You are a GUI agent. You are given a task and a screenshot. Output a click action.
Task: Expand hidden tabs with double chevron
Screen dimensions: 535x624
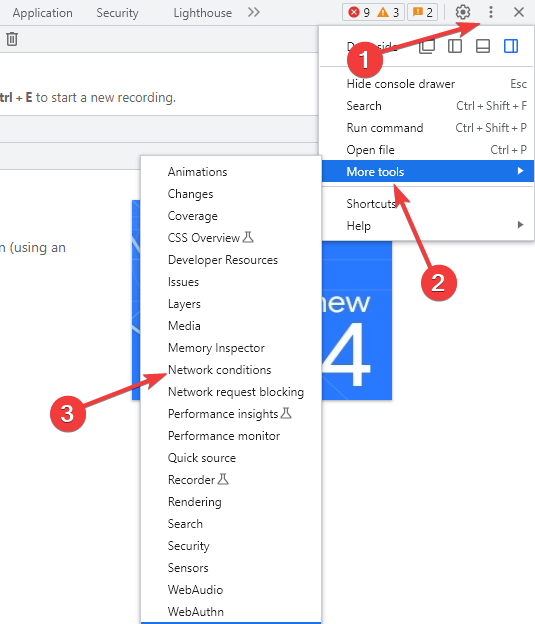[254, 12]
